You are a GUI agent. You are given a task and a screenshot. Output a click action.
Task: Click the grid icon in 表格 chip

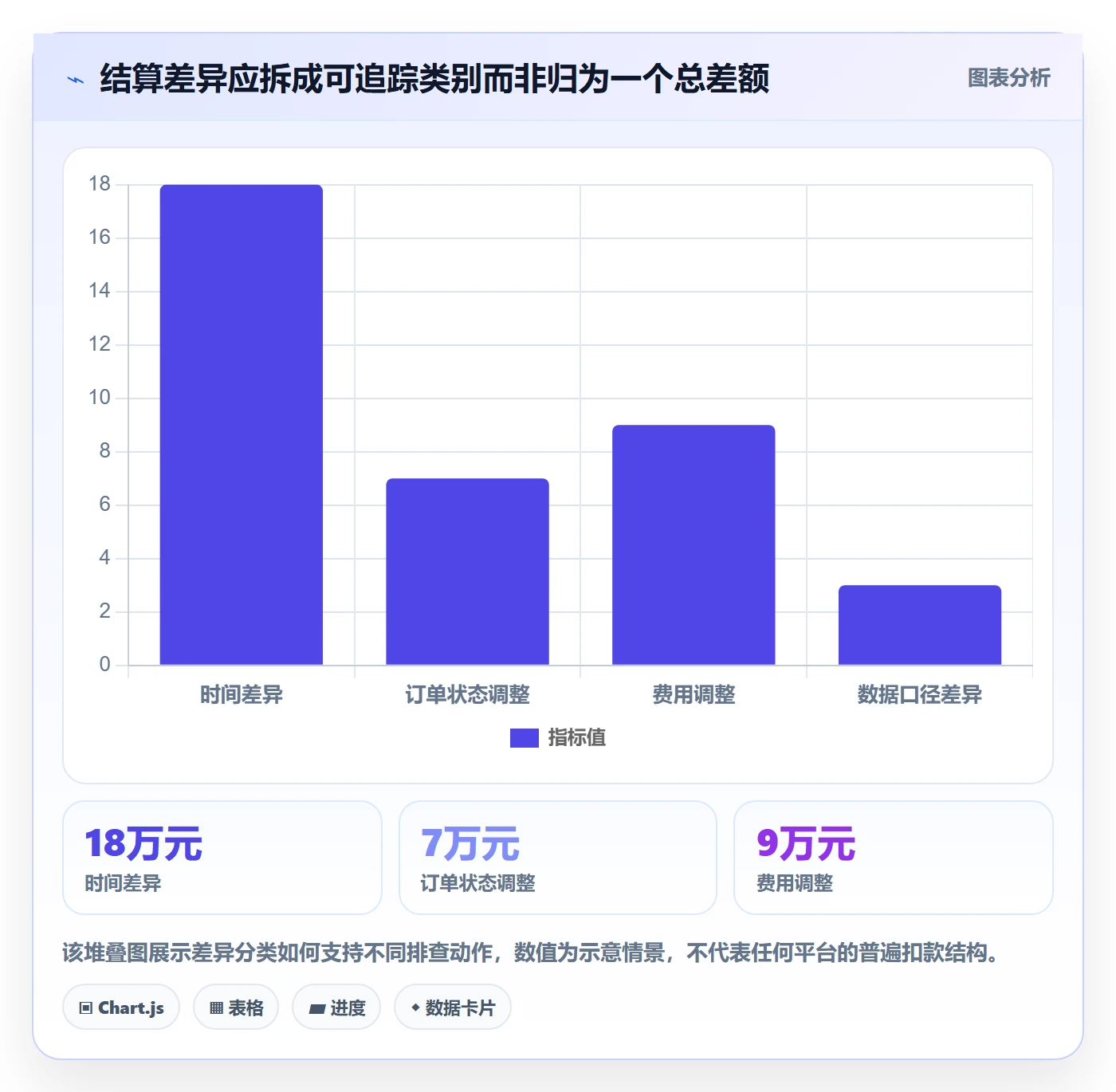216,1008
